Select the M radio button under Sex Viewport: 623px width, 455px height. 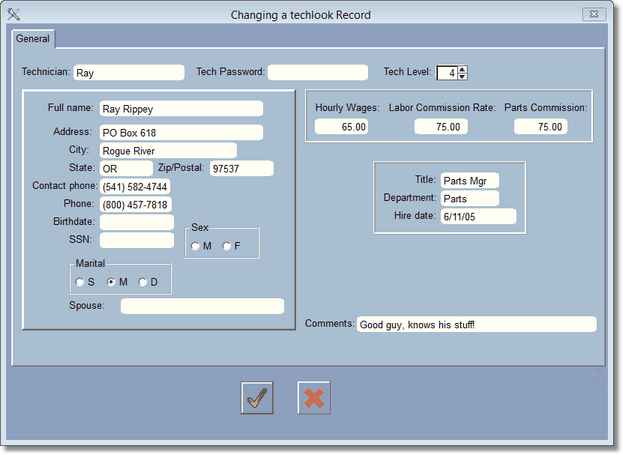[196, 246]
